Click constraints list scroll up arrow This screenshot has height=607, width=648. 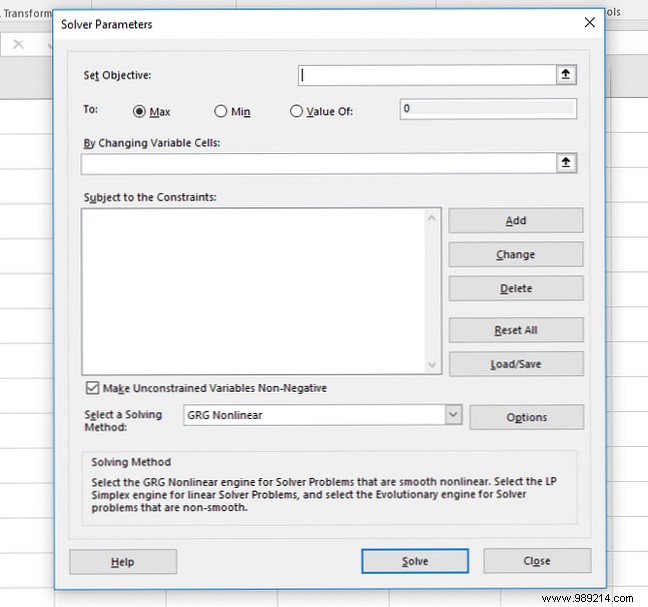point(432,218)
